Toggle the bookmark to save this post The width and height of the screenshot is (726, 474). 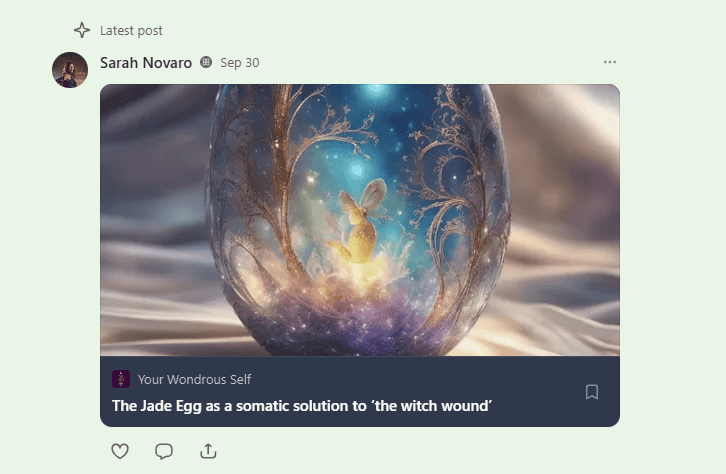(592, 392)
